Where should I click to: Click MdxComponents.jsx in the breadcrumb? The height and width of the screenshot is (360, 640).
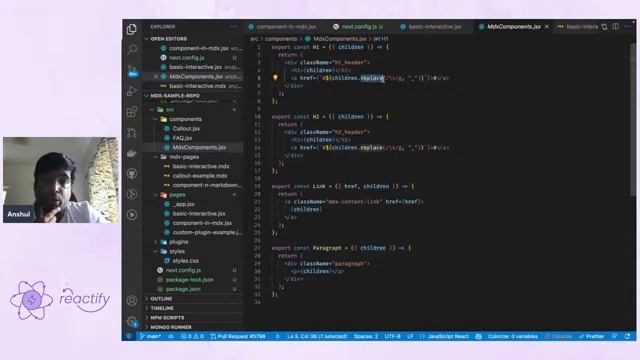coord(340,39)
